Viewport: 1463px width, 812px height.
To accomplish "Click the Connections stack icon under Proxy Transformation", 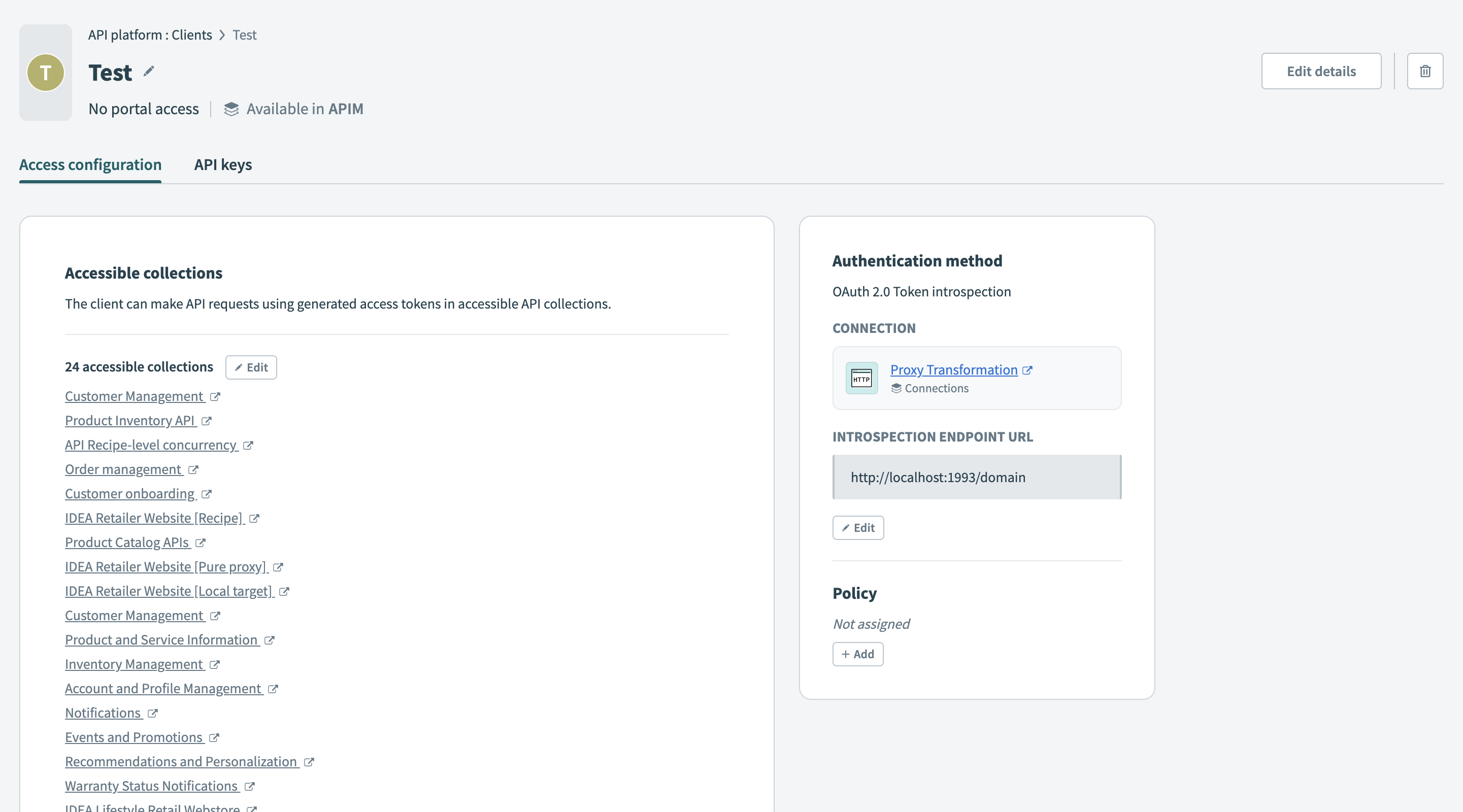I will 896,388.
